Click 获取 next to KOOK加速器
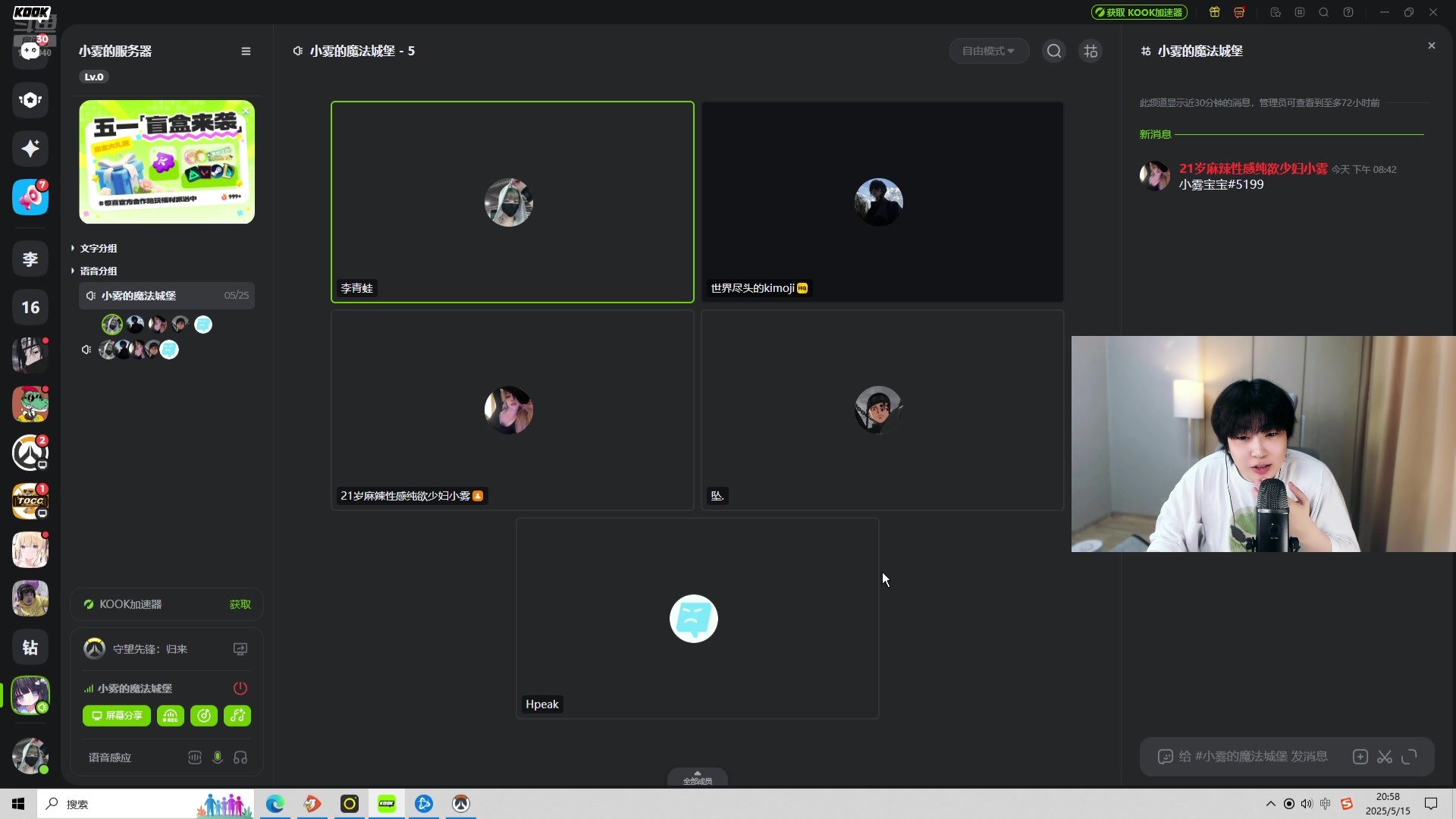This screenshot has width=1456, height=819. point(240,604)
